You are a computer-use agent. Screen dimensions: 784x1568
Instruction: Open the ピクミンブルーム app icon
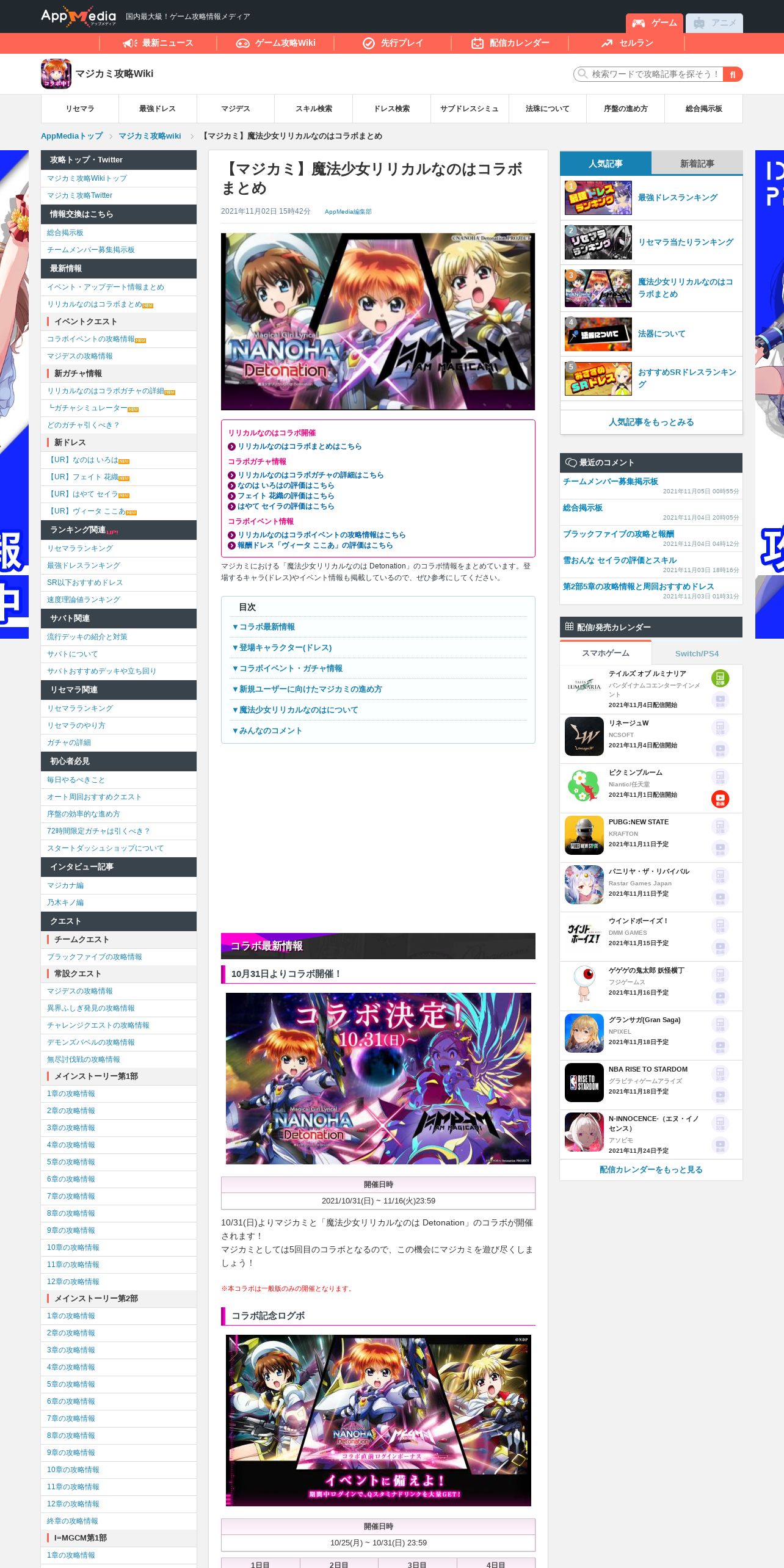(x=584, y=786)
